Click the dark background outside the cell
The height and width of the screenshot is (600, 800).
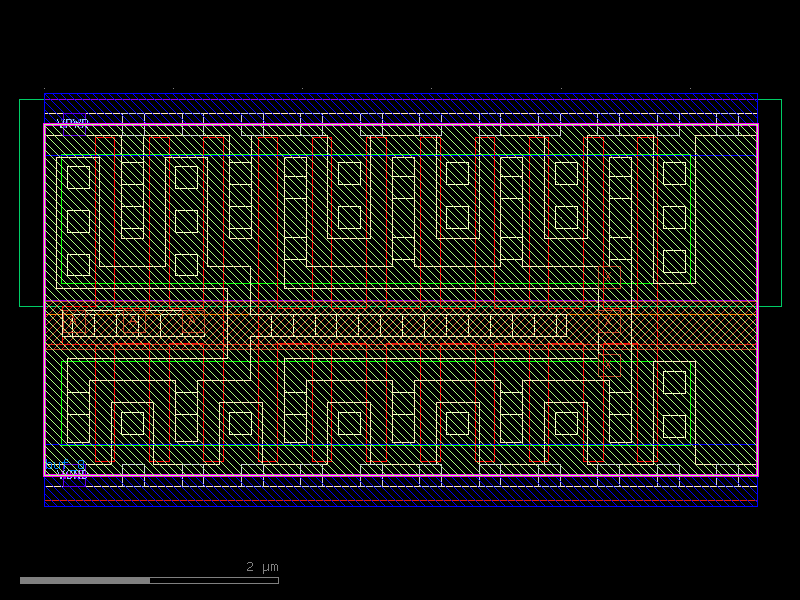point(400,40)
